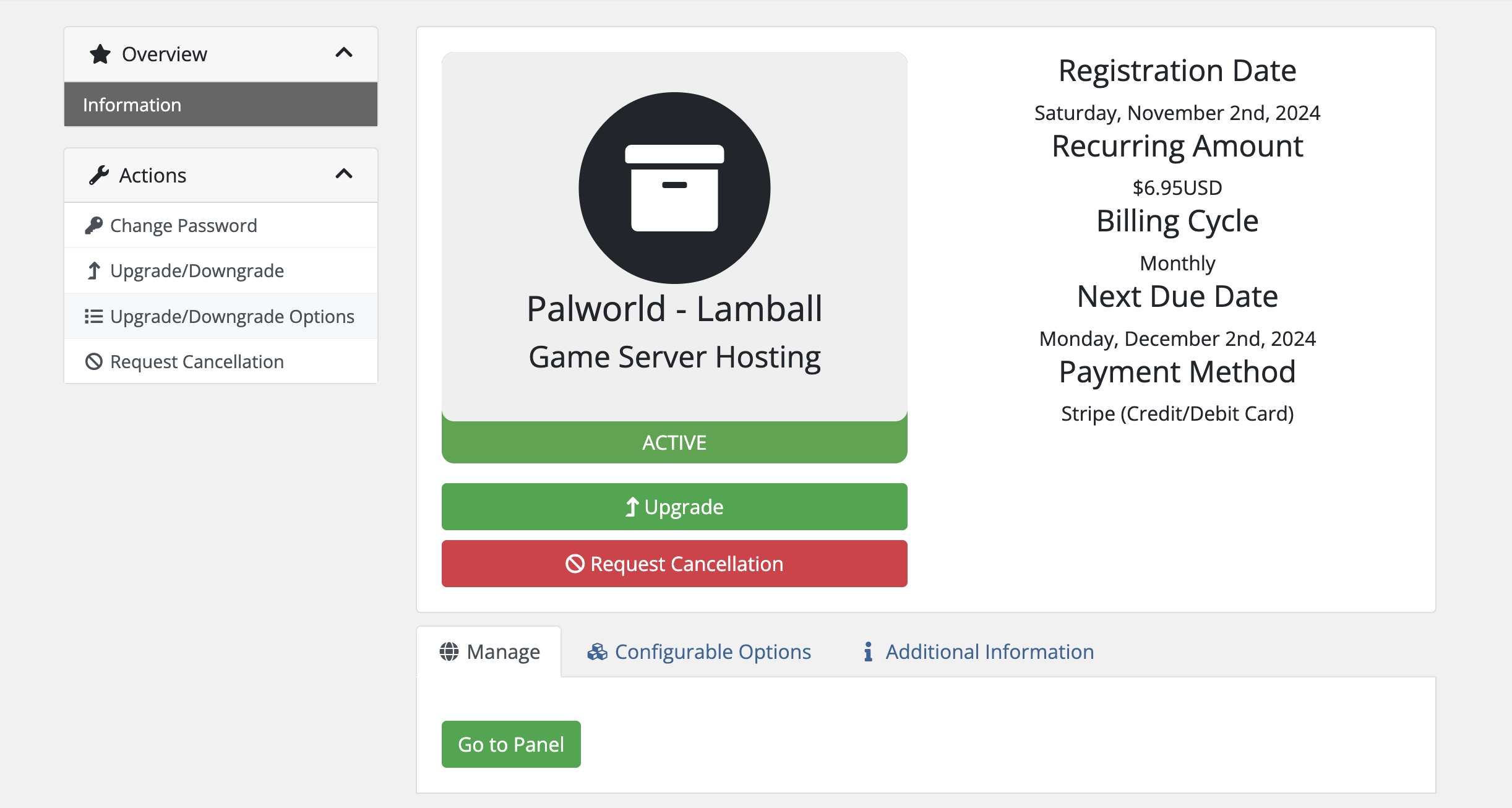Click the green ACTIVE status bar
This screenshot has width=1512, height=808.
pos(674,443)
